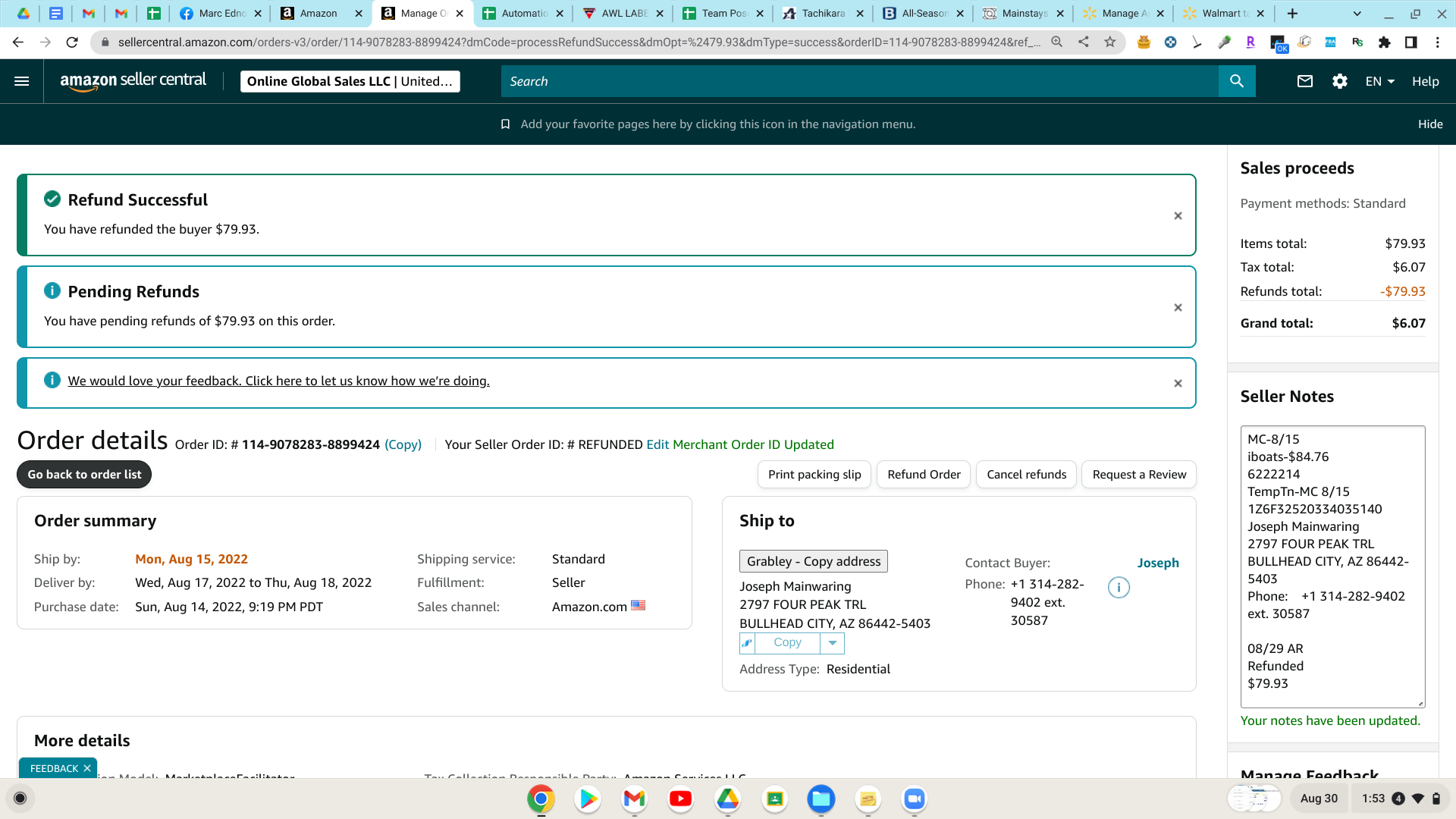Click the Aug 30 date in shelf
1456x819 pixels.
click(x=1319, y=799)
